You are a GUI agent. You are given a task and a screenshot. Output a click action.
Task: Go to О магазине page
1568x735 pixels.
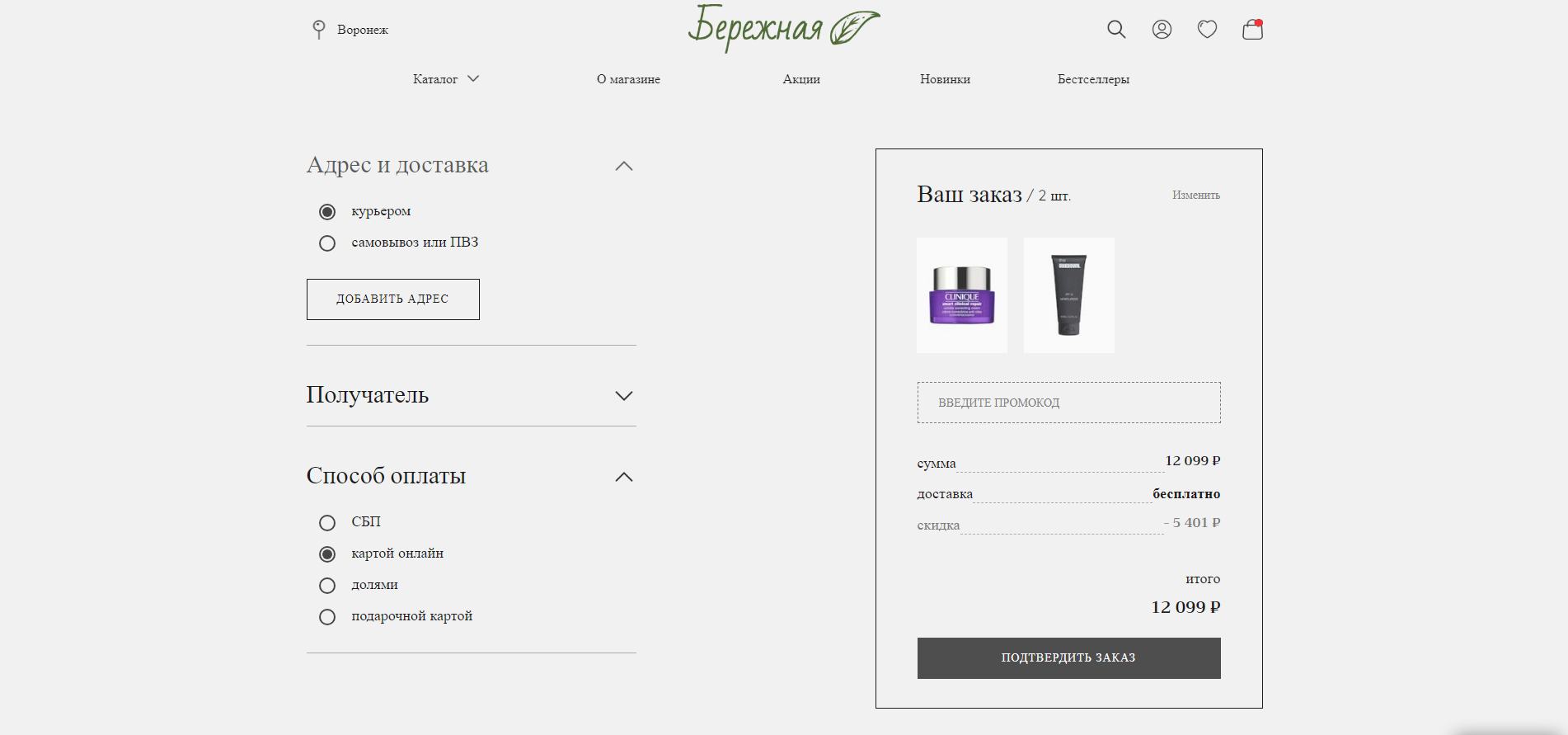coord(628,79)
